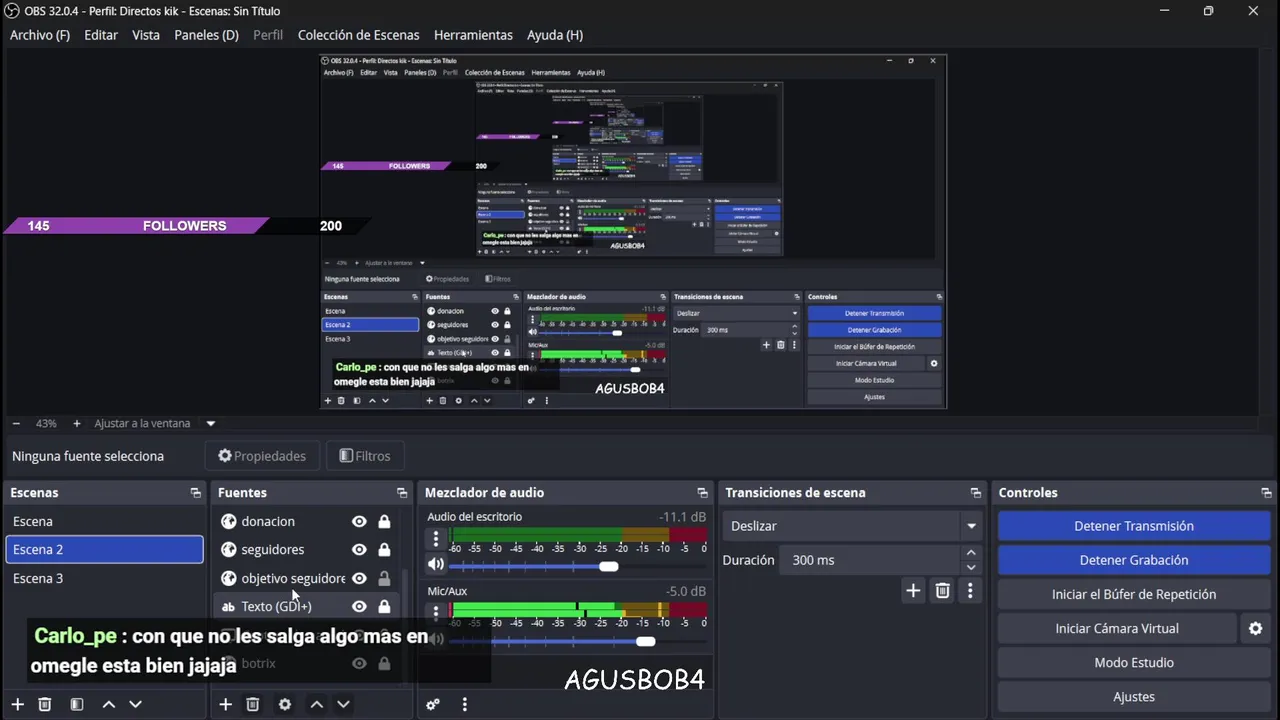Image resolution: width=1280 pixels, height=720 pixels.
Task: Hide the seguidores source
Action: click(x=359, y=549)
